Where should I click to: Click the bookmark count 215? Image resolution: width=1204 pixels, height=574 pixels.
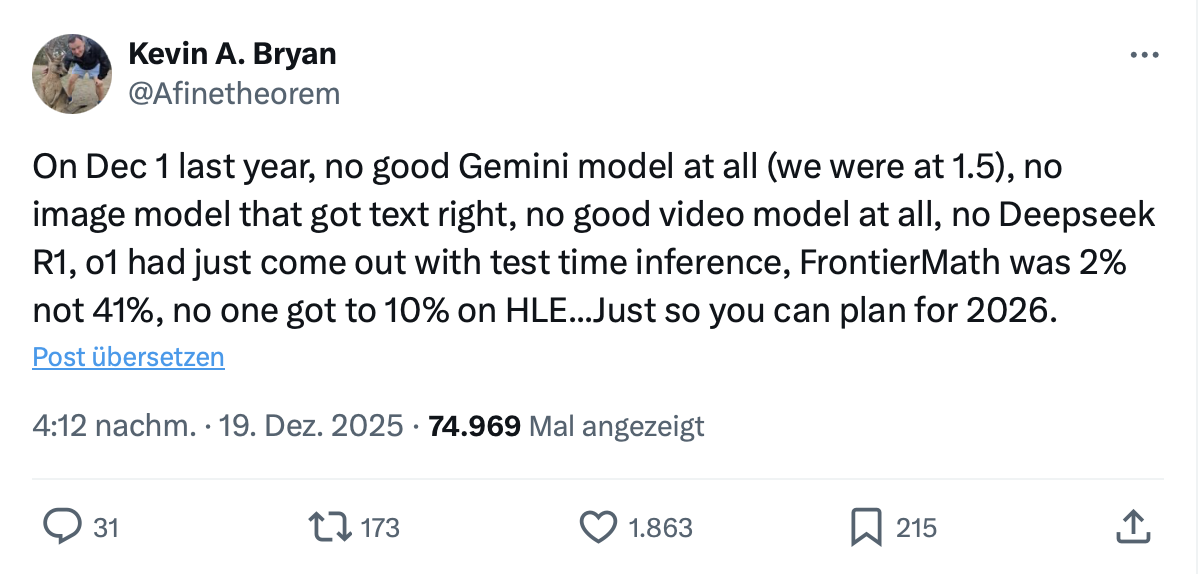click(916, 528)
